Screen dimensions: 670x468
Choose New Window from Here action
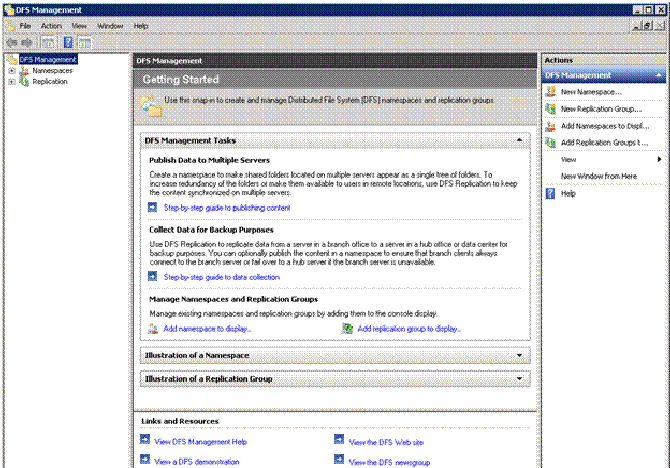tap(599, 176)
